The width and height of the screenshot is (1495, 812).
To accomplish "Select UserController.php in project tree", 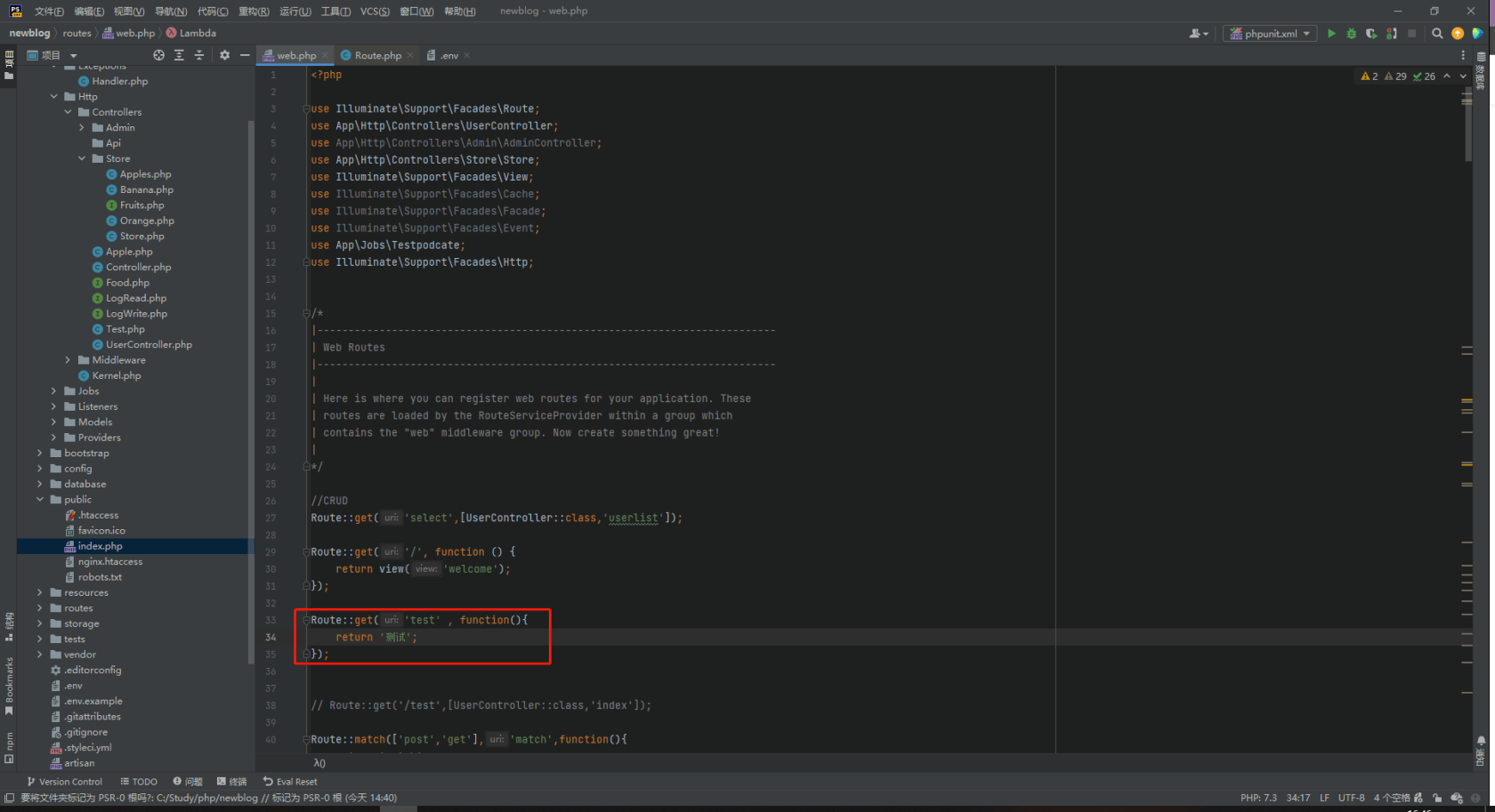I will coord(142,345).
